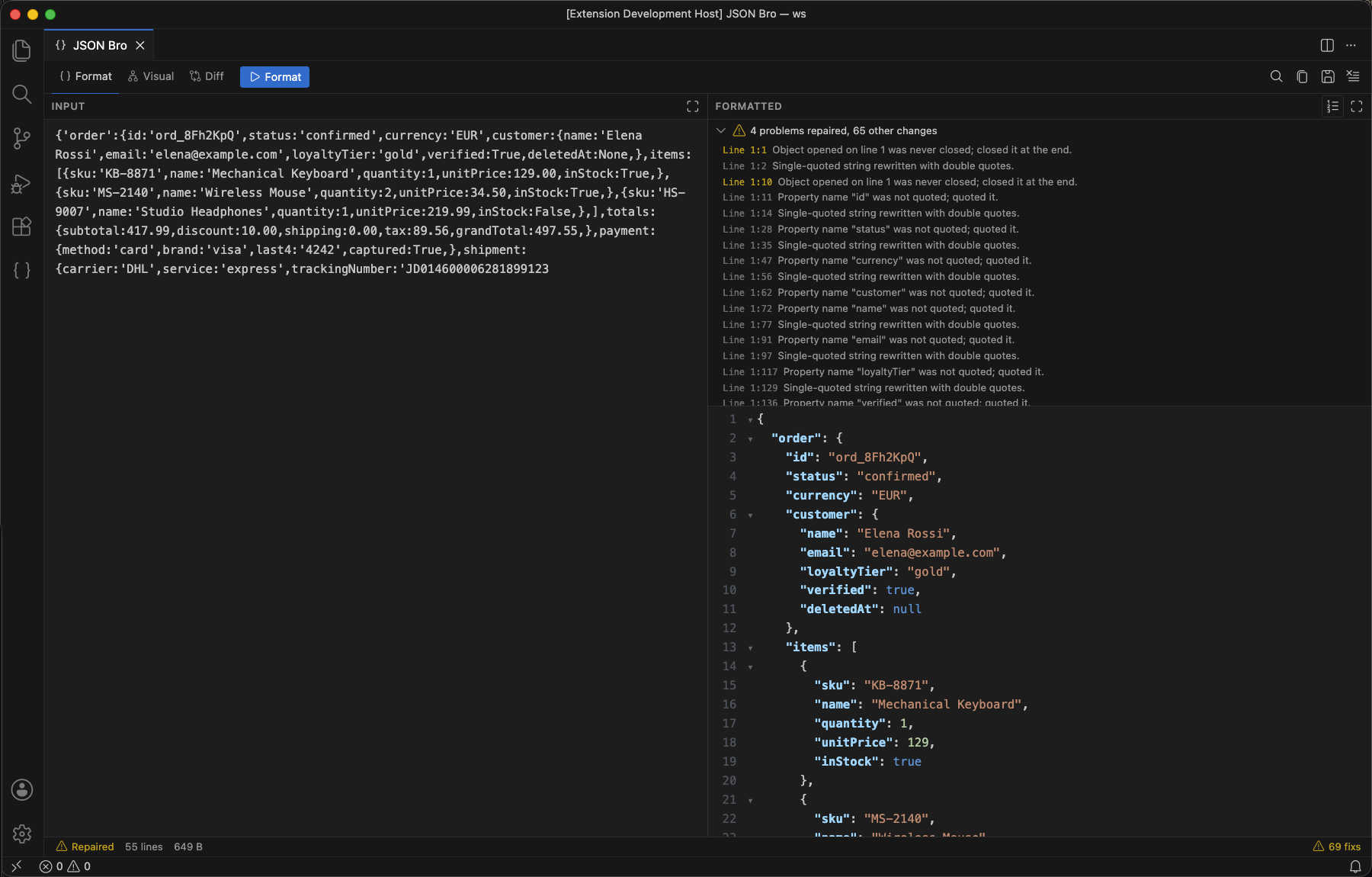
Task: Select repair entry about property name "loyaltyTier"
Action: click(883, 372)
